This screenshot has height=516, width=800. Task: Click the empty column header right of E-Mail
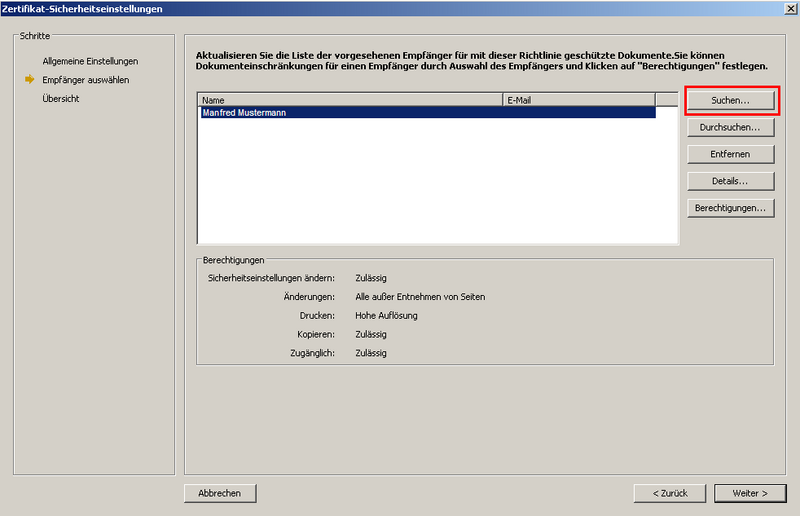pyautogui.click(x=666, y=100)
